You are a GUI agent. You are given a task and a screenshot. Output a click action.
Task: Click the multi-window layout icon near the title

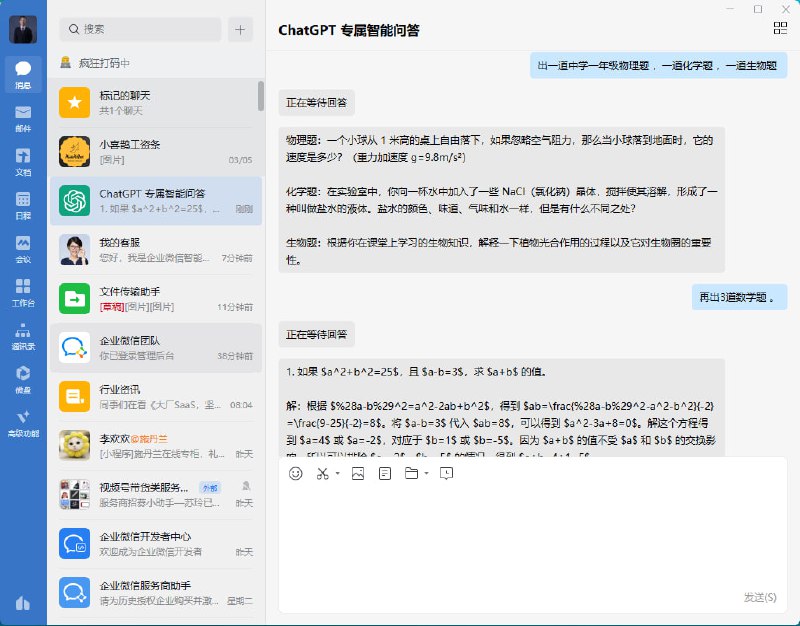point(781,28)
